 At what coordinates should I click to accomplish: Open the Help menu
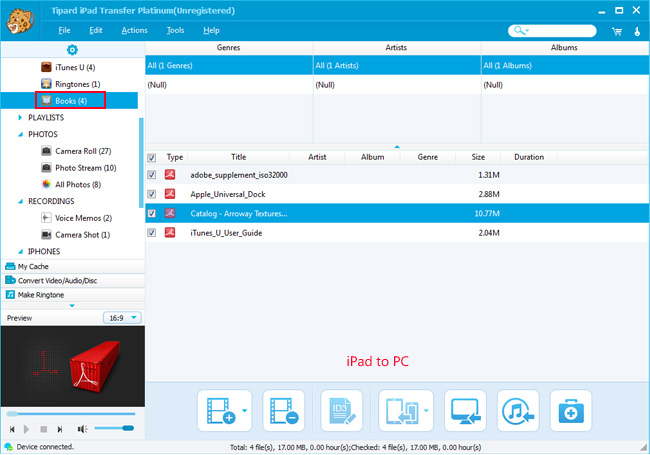click(211, 30)
